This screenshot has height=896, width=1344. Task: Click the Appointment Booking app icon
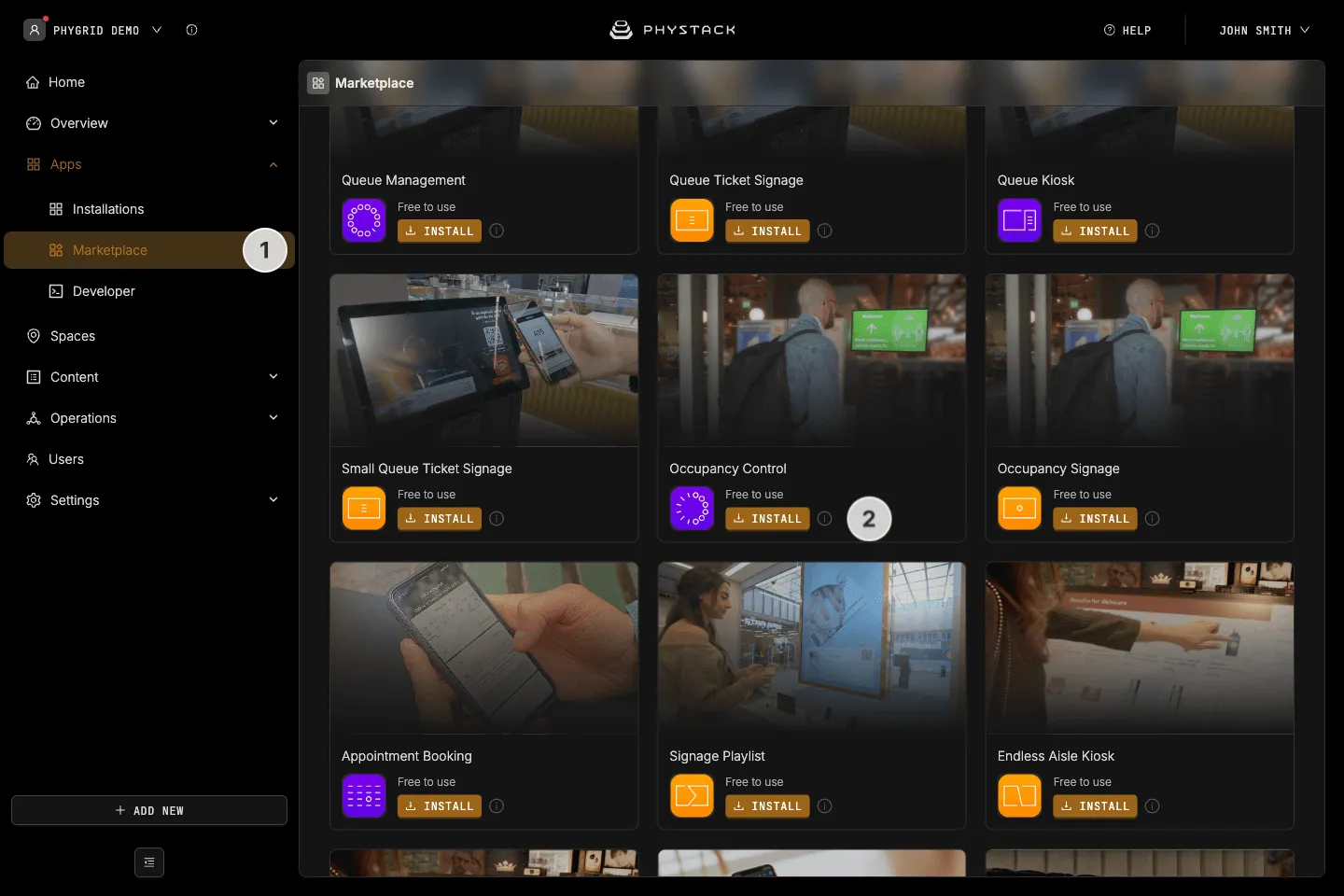coord(364,796)
